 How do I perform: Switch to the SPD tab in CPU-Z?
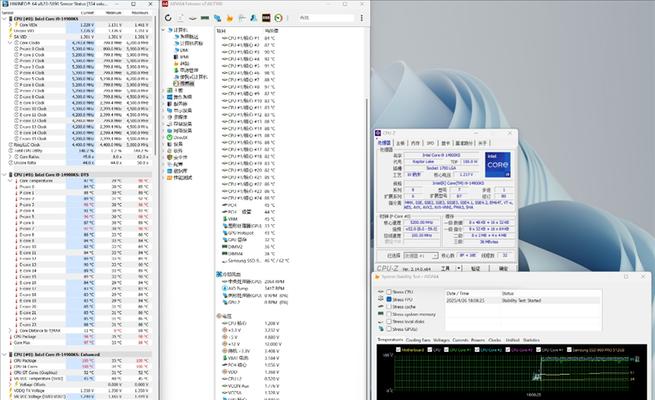coord(430,143)
